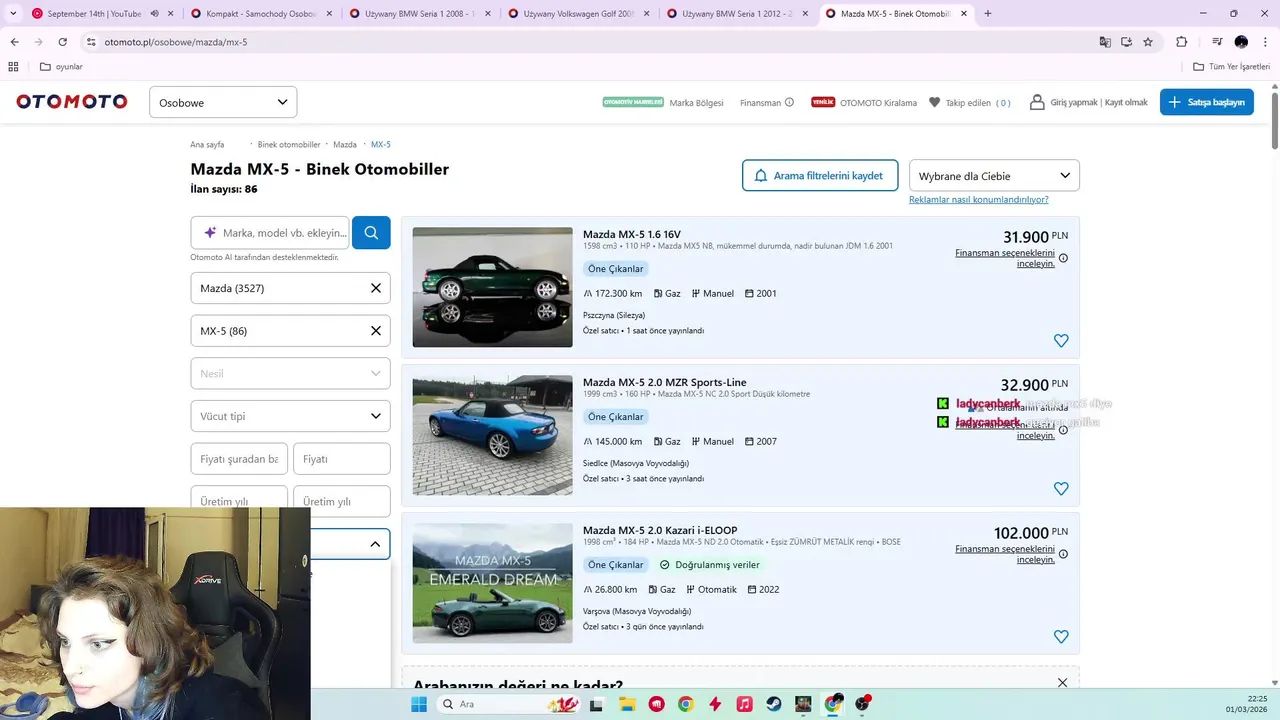Screen dimensions: 1280x720
Task: Click the info icon beside the 102.000 PLN price
Action: (1063, 554)
